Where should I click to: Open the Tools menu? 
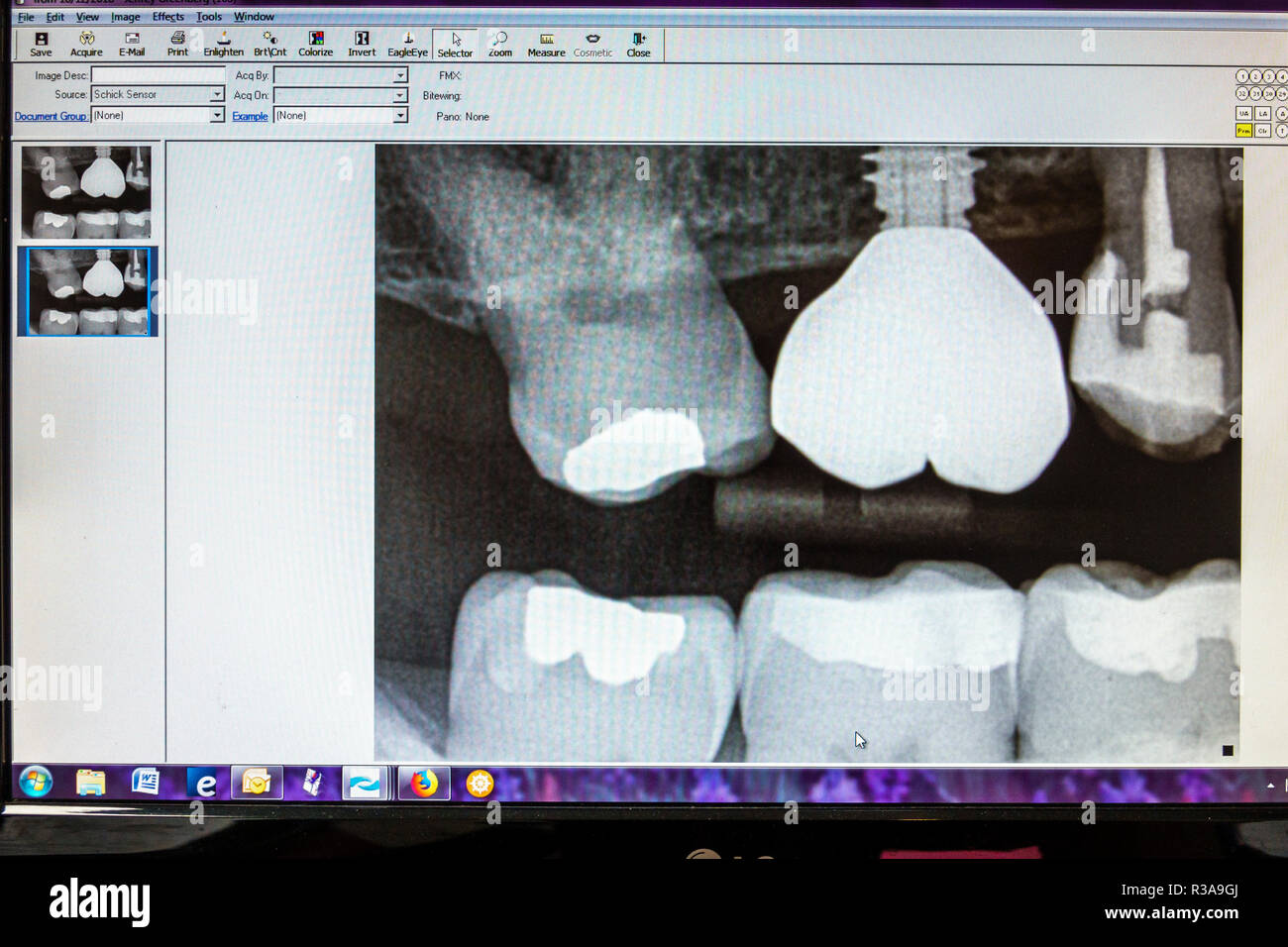[x=209, y=17]
